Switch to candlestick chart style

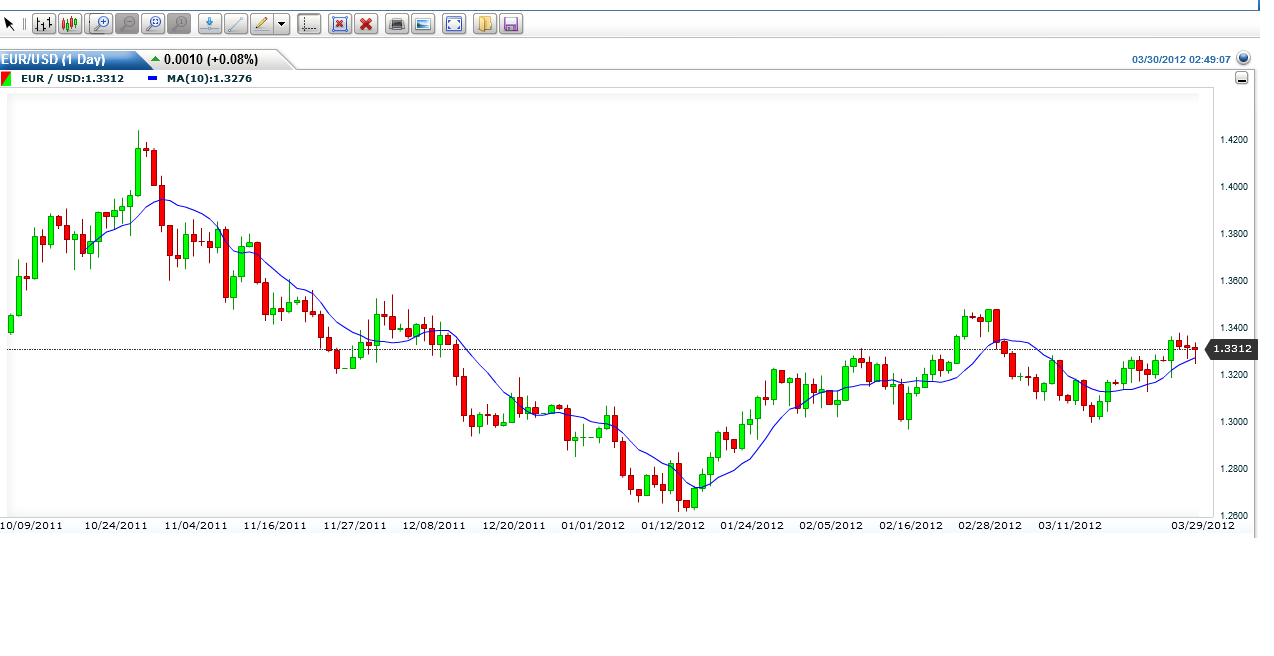tap(69, 23)
